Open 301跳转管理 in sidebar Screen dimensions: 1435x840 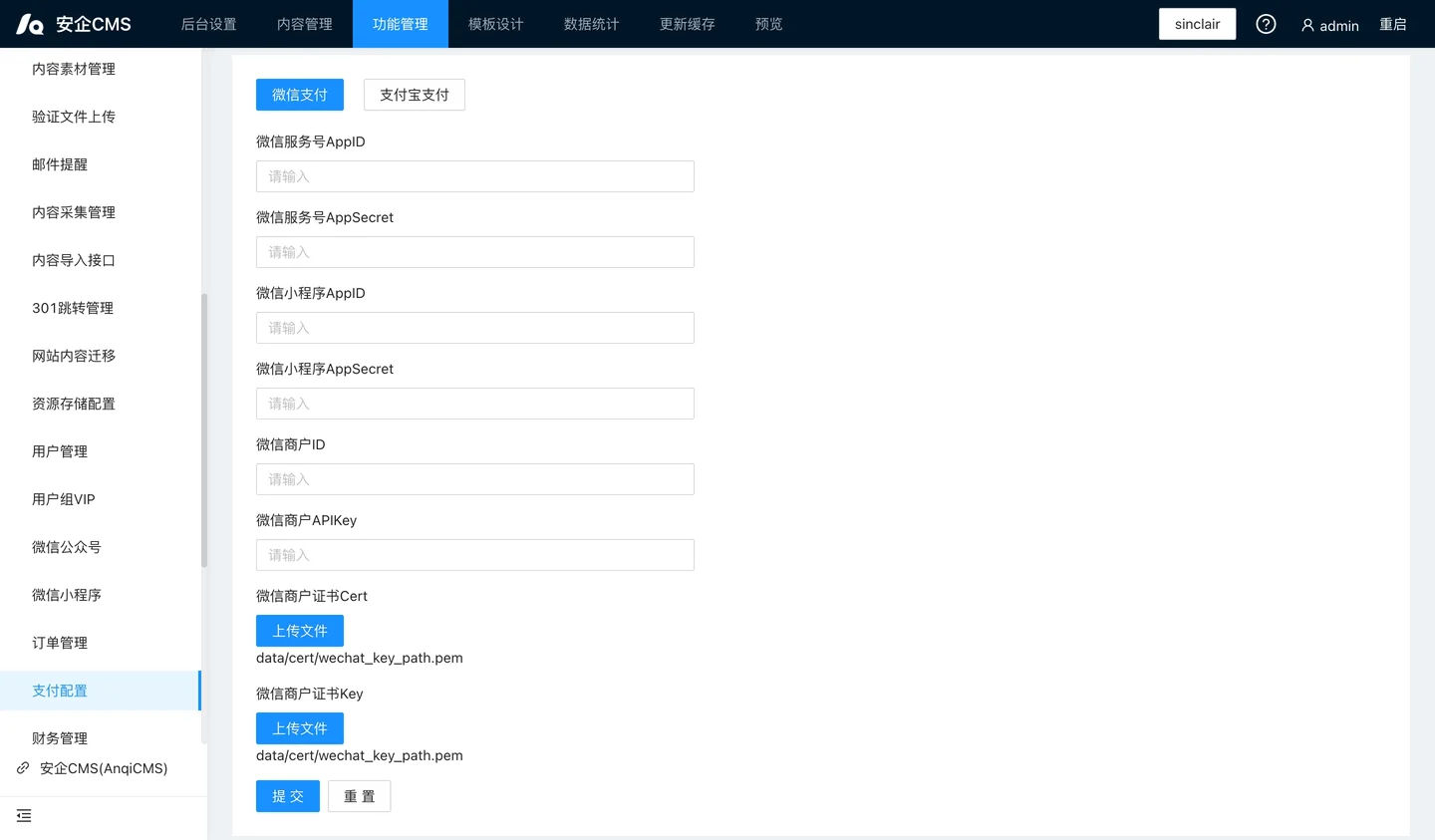point(100,308)
